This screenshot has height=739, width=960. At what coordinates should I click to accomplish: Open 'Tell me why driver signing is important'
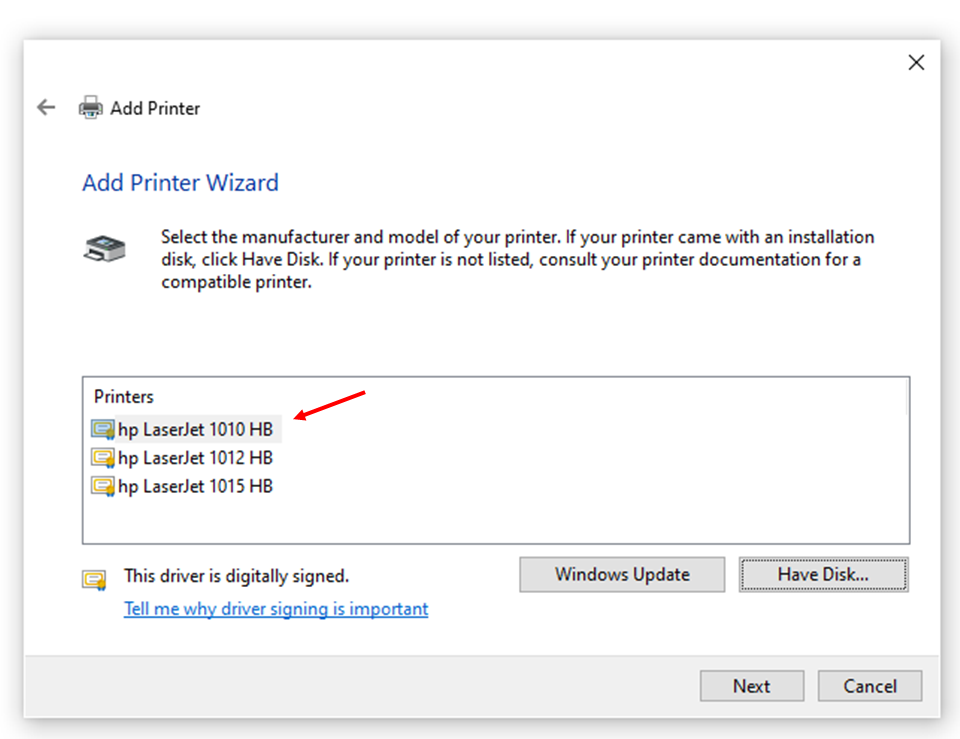coord(276,609)
